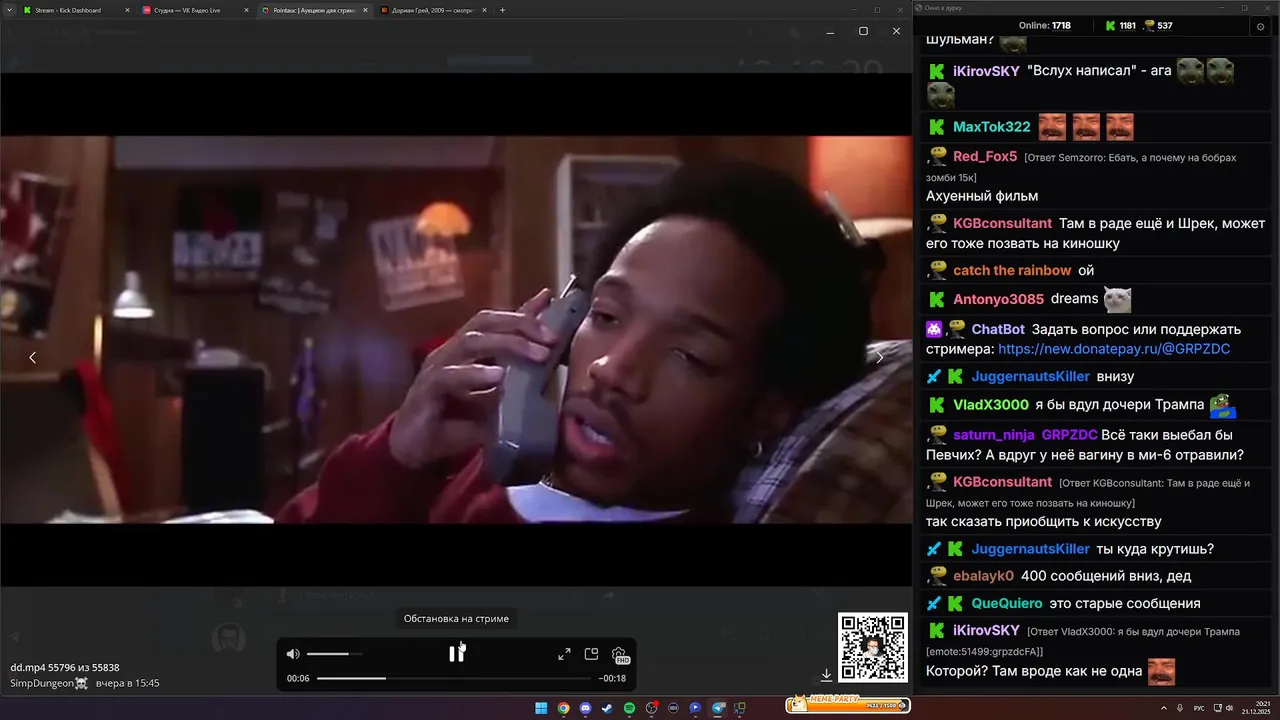Open chat window settings gear

[1260, 26]
